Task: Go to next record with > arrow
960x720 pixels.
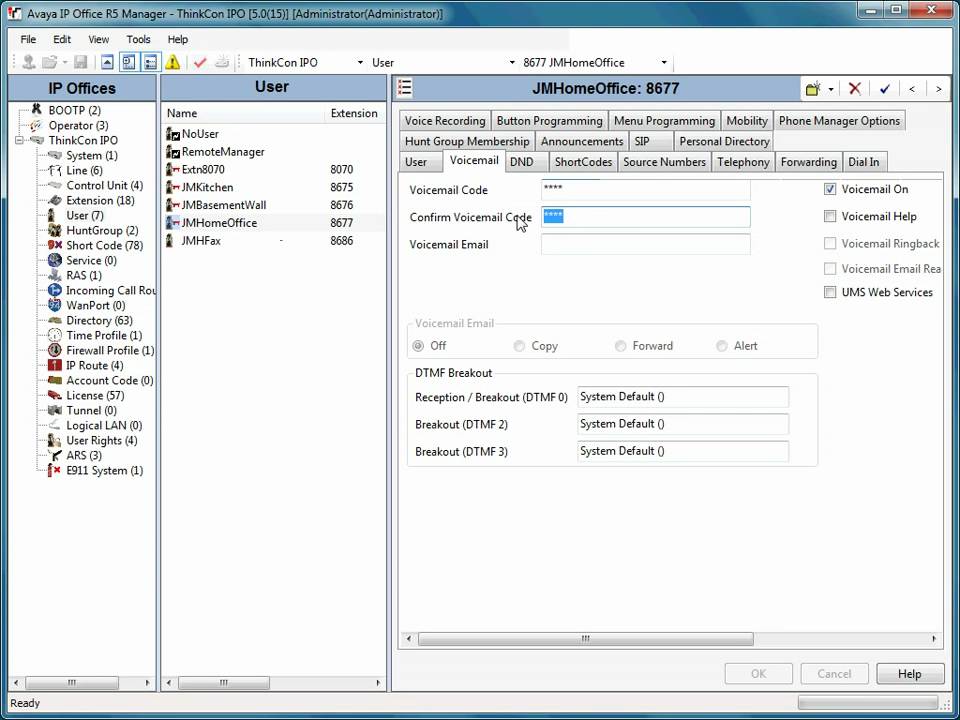Action: tap(939, 89)
